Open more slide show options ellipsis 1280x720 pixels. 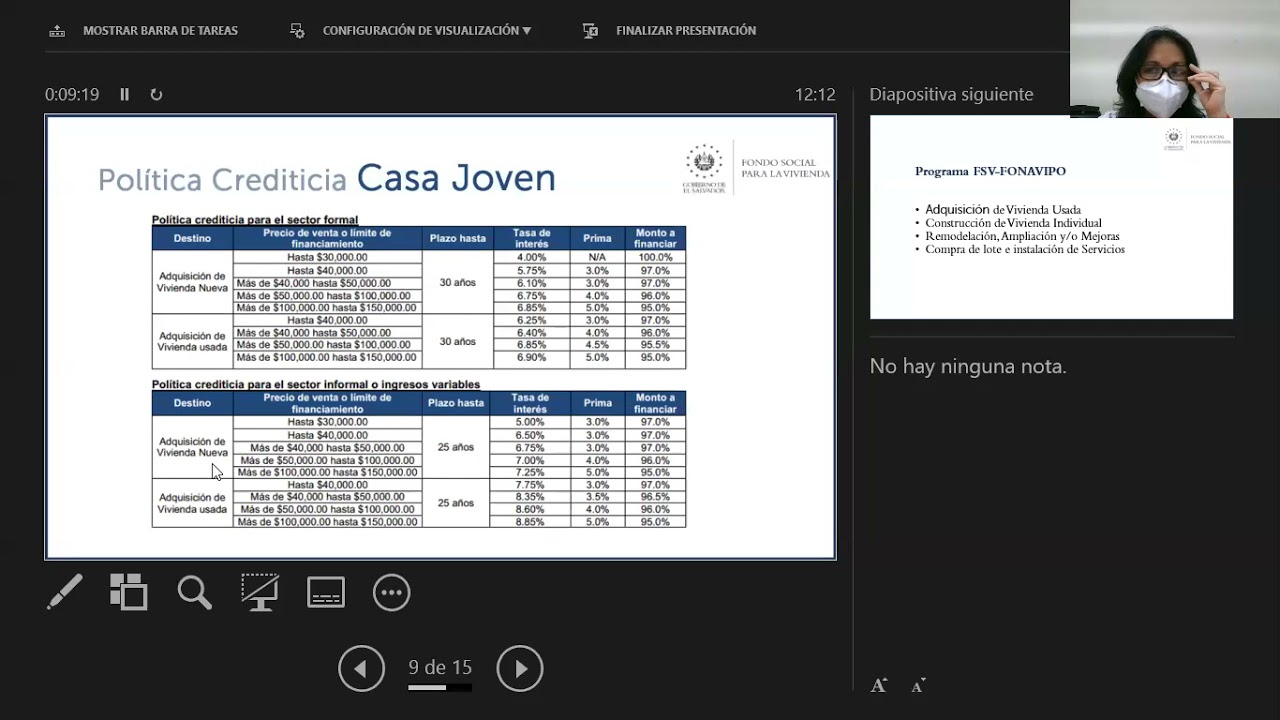[391, 592]
